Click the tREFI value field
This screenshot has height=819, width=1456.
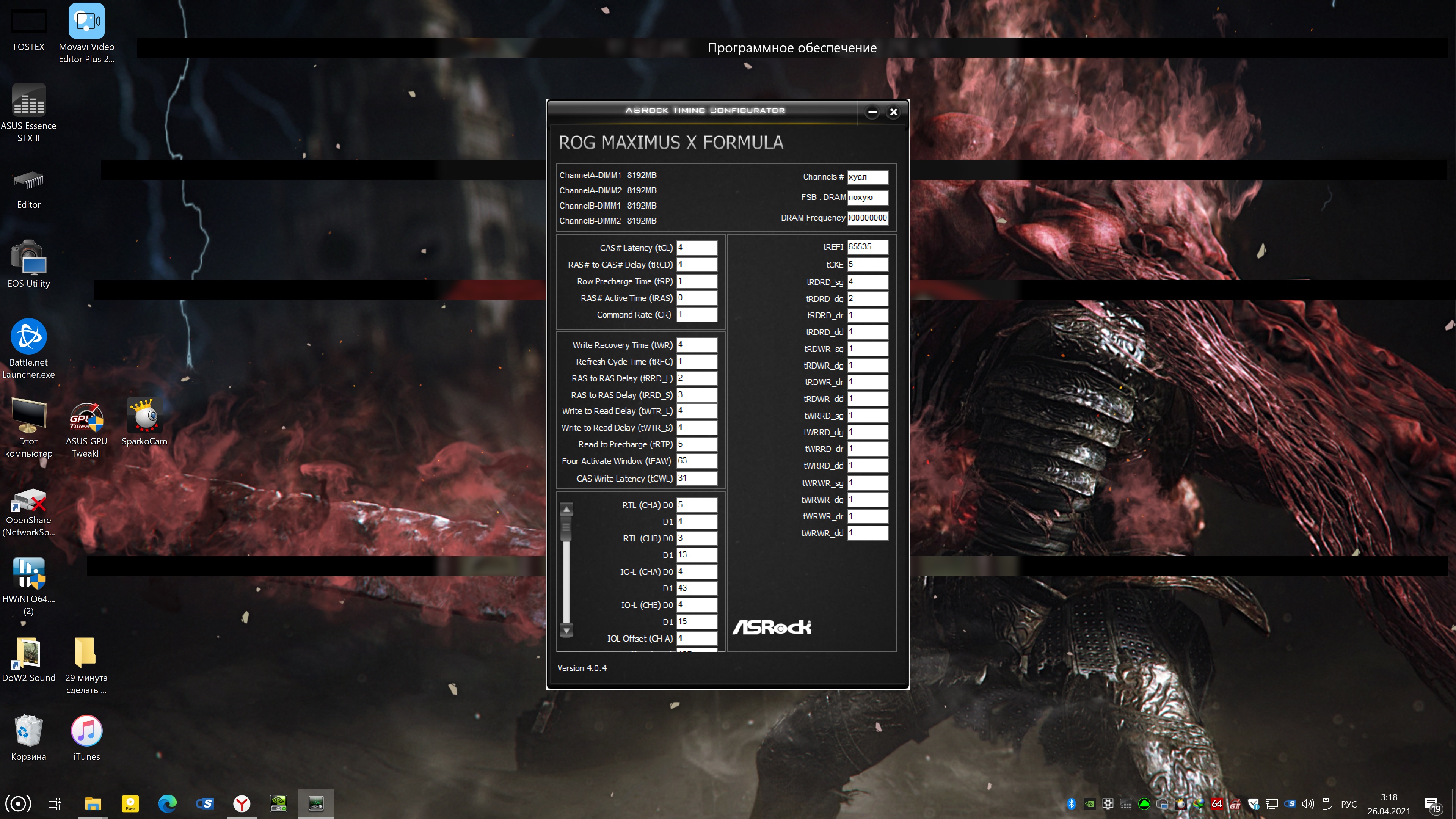[x=867, y=247]
